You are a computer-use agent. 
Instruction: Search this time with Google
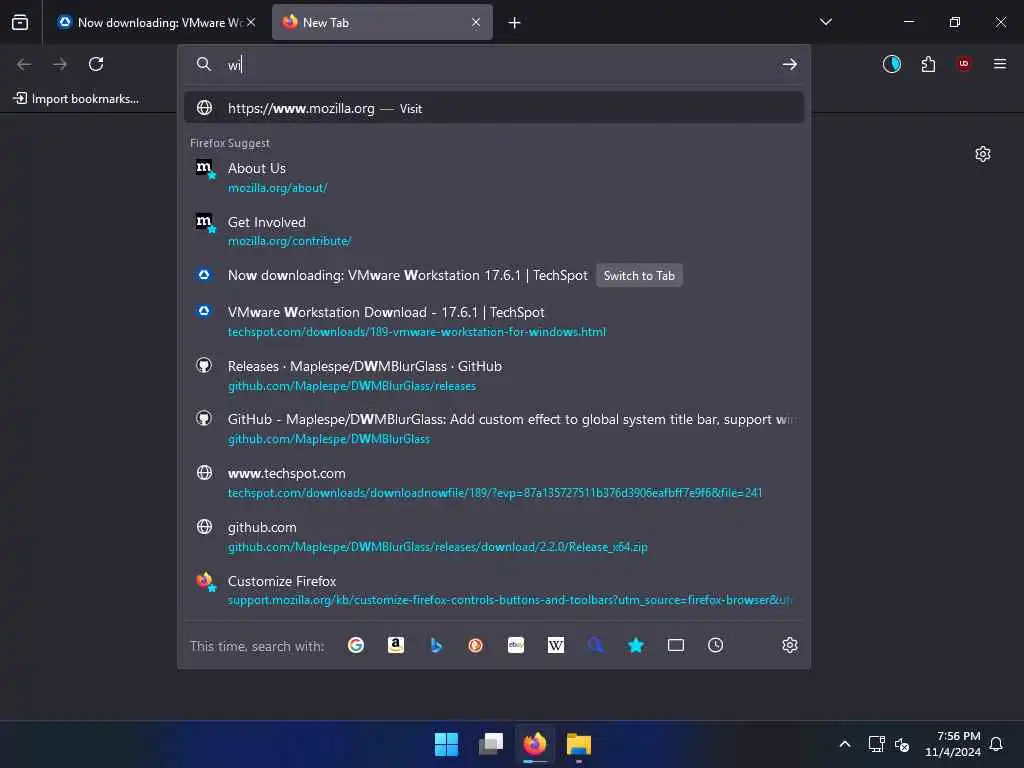(356, 645)
